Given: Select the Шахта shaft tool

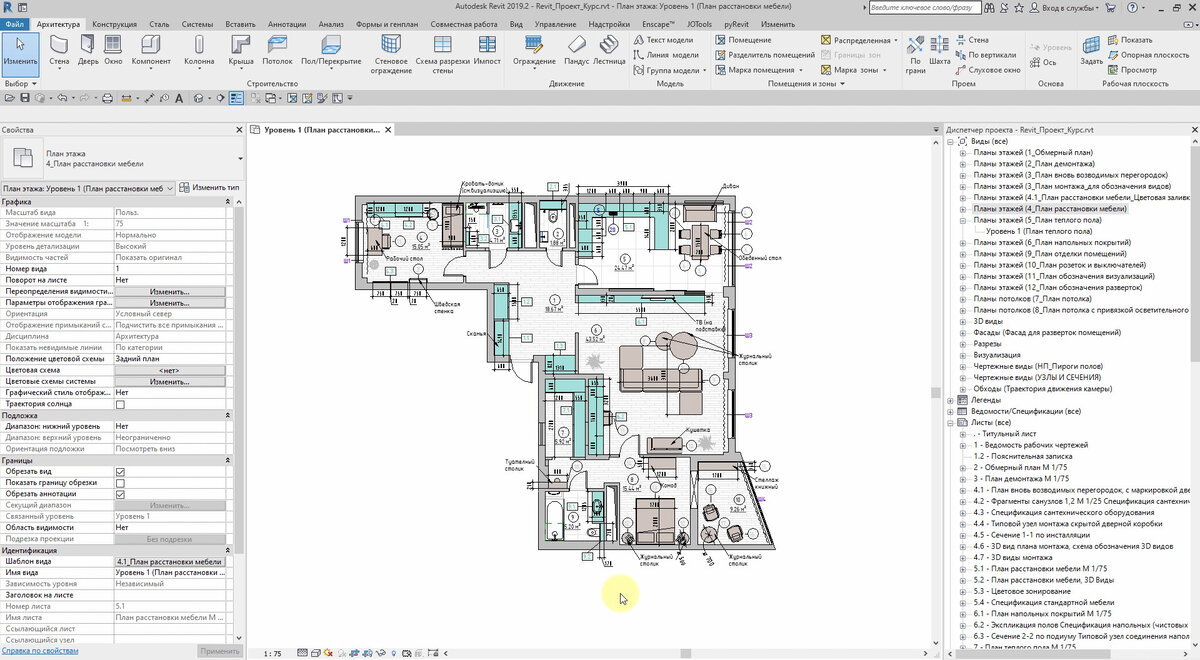Looking at the screenshot, I should [x=940, y=52].
